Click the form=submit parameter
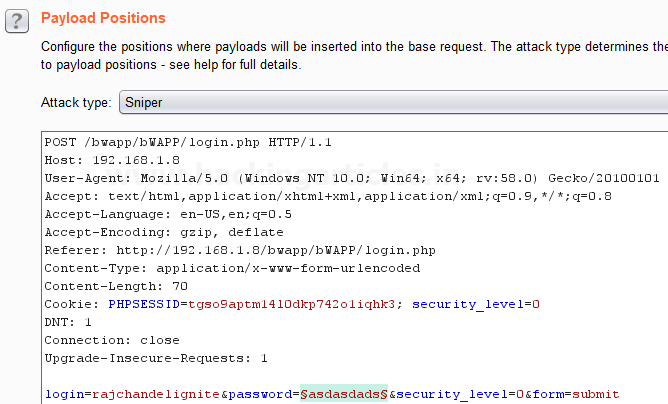668x404 pixels. (576, 394)
